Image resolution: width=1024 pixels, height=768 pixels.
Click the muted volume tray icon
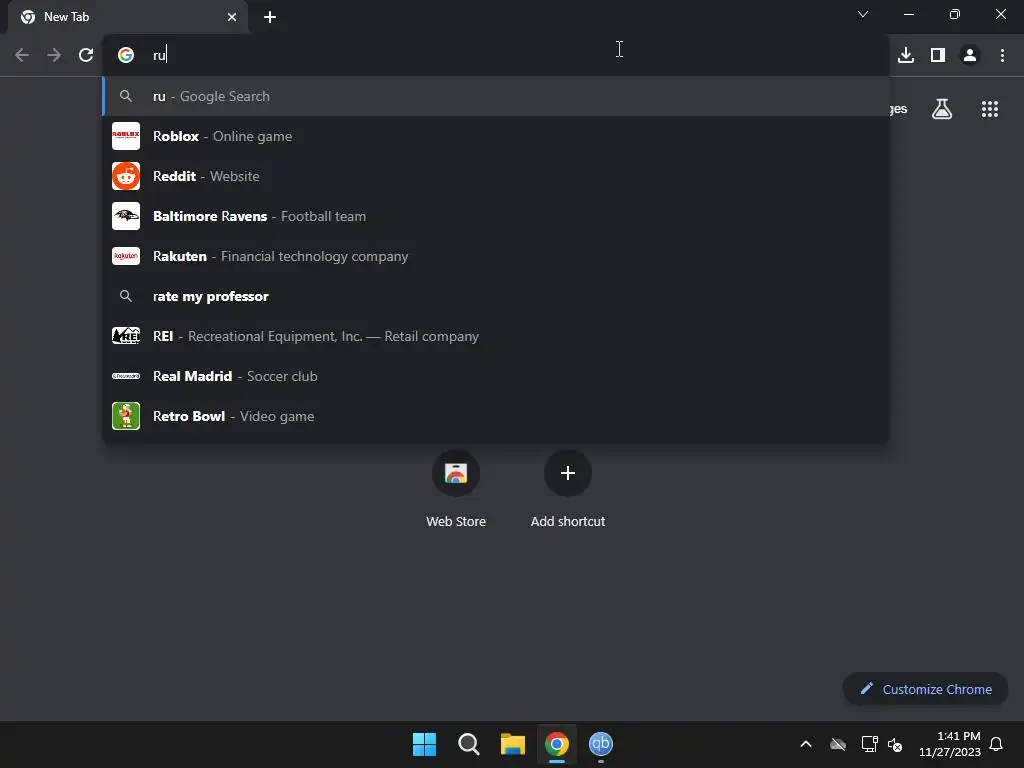click(x=895, y=744)
